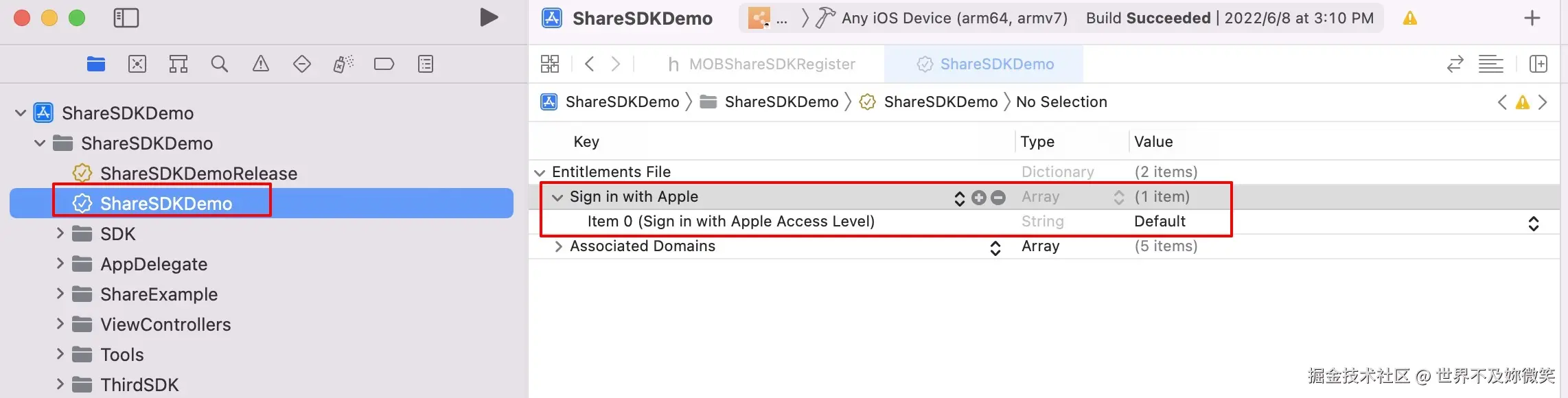Open the Find navigator magnifier icon
This screenshot has width=1568, height=398.
pyautogui.click(x=220, y=65)
